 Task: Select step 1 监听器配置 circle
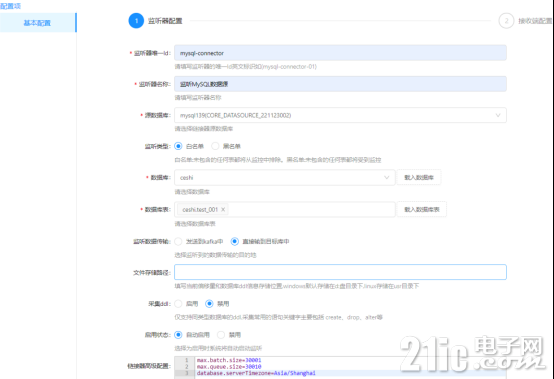136,21
